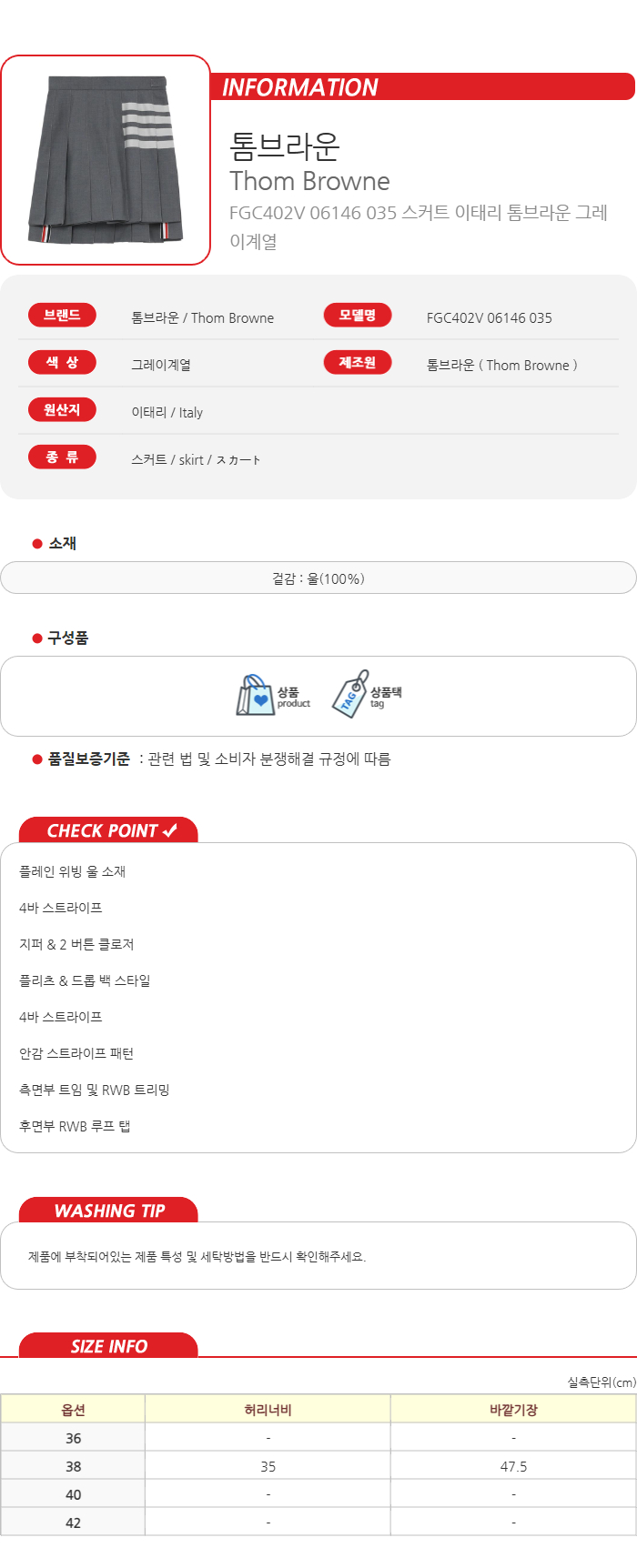Click the 색상 red label badge
Viewport: 637px width, 1568px height.
click(62, 363)
